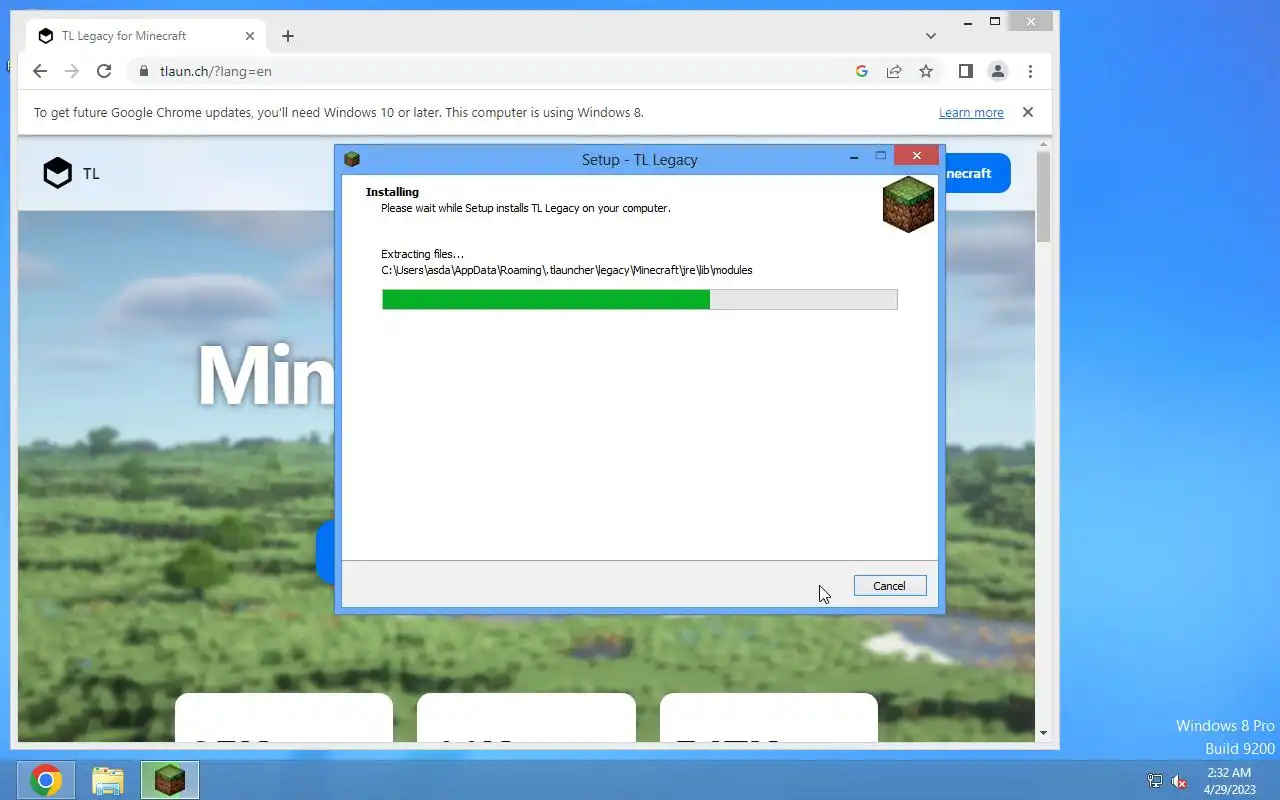This screenshot has height=800, width=1280.
Task: Click the grass block icon in Setup title bar
Action: [x=352, y=159]
